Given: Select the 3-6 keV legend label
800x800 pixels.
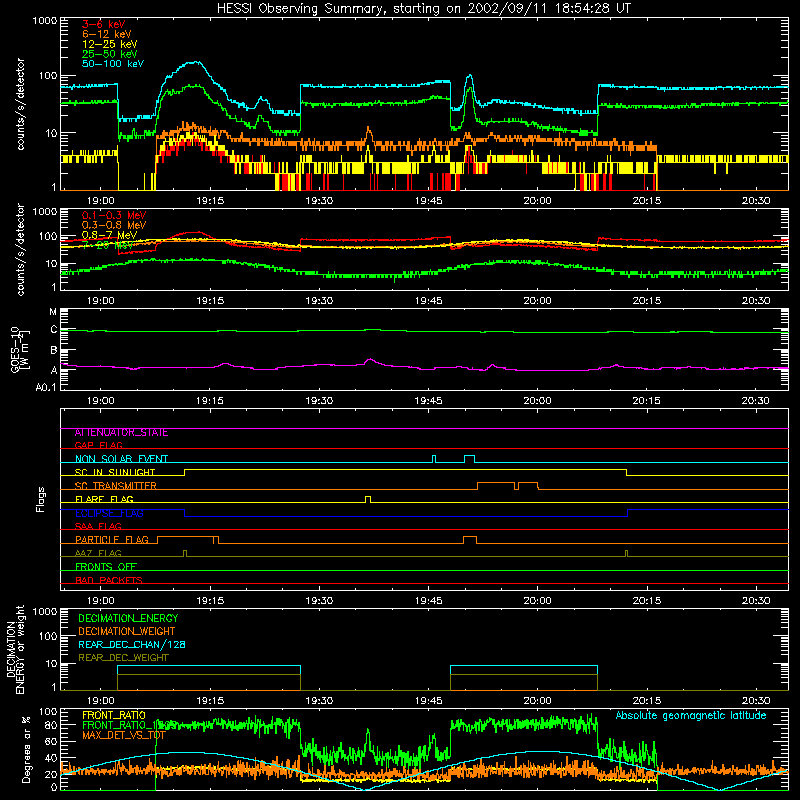Looking at the screenshot, I should (x=104, y=24).
